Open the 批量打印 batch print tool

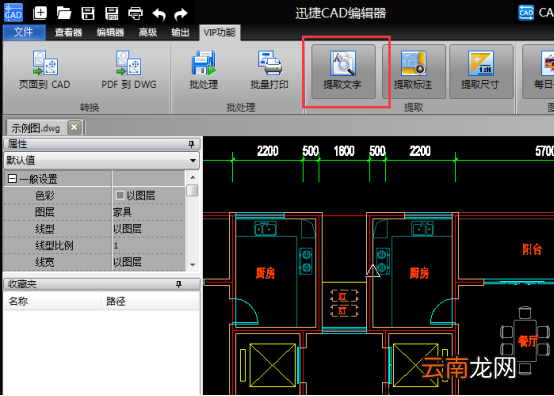(x=269, y=70)
